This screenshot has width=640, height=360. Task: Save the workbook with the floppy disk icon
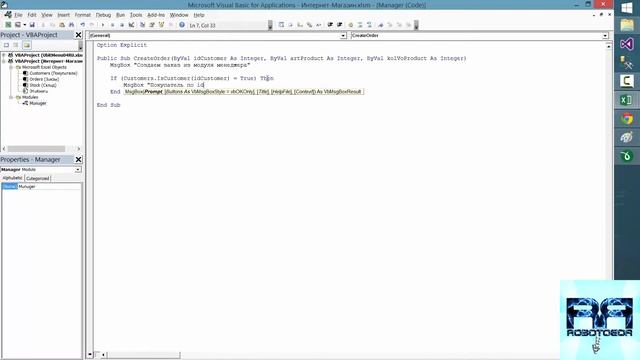(32, 25)
